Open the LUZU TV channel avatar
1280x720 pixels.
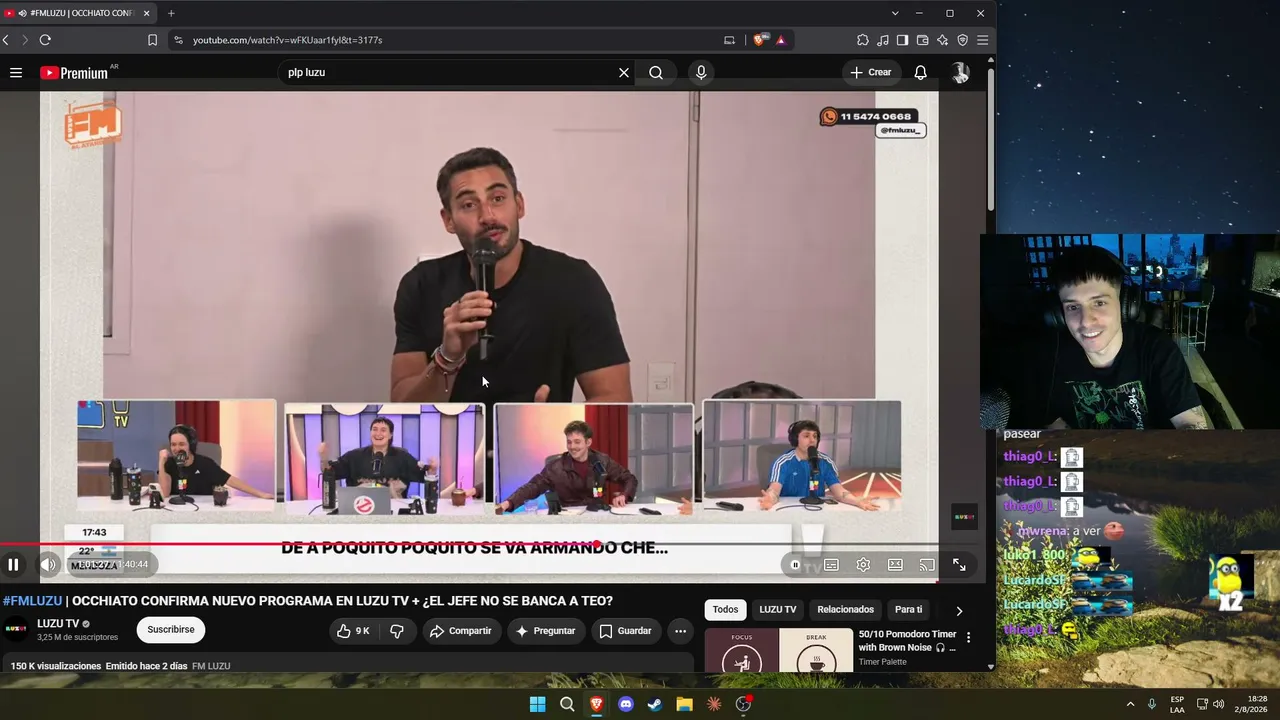[x=16, y=630]
